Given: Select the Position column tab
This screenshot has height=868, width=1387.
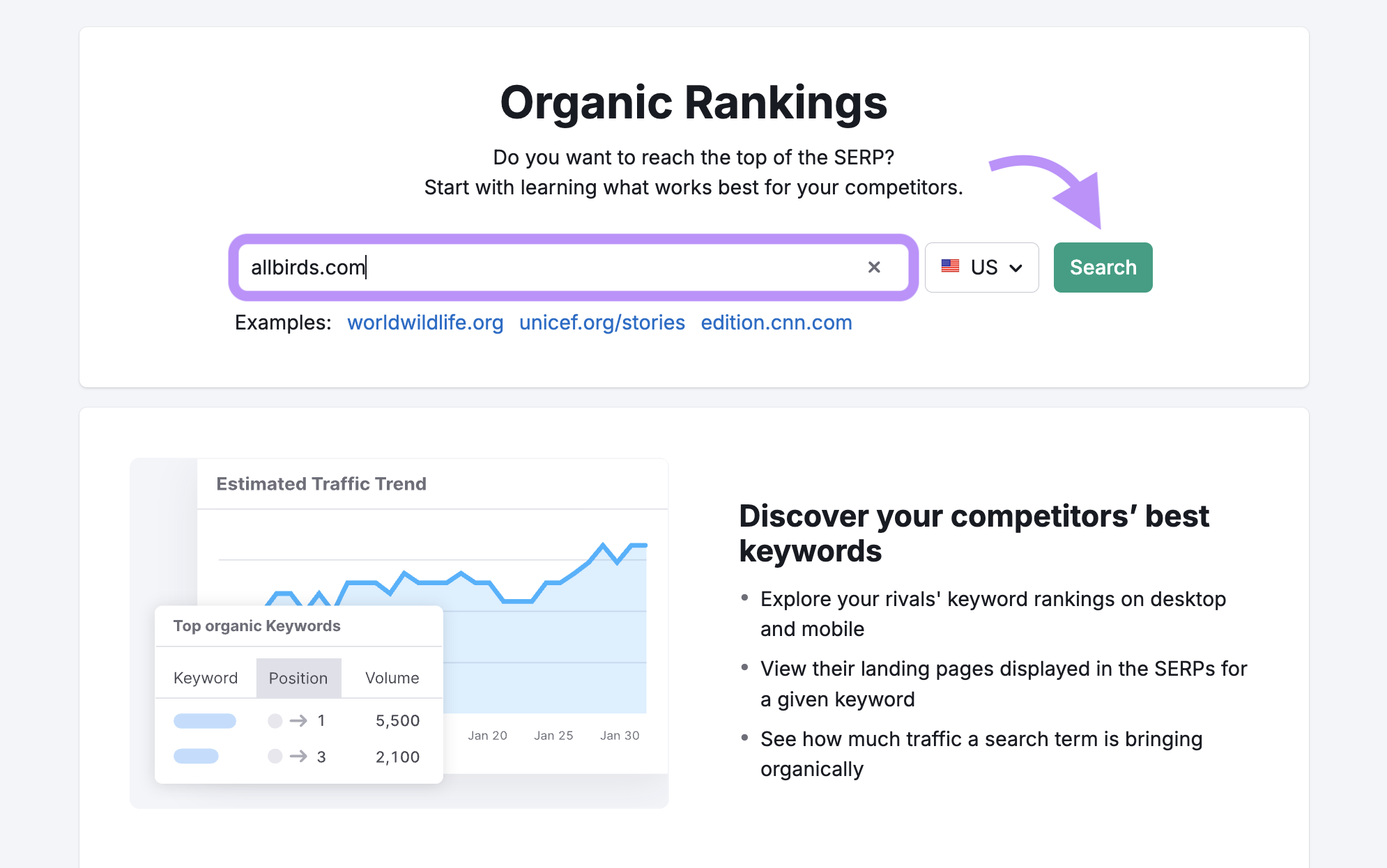Looking at the screenshot, I should click(298, 677).
